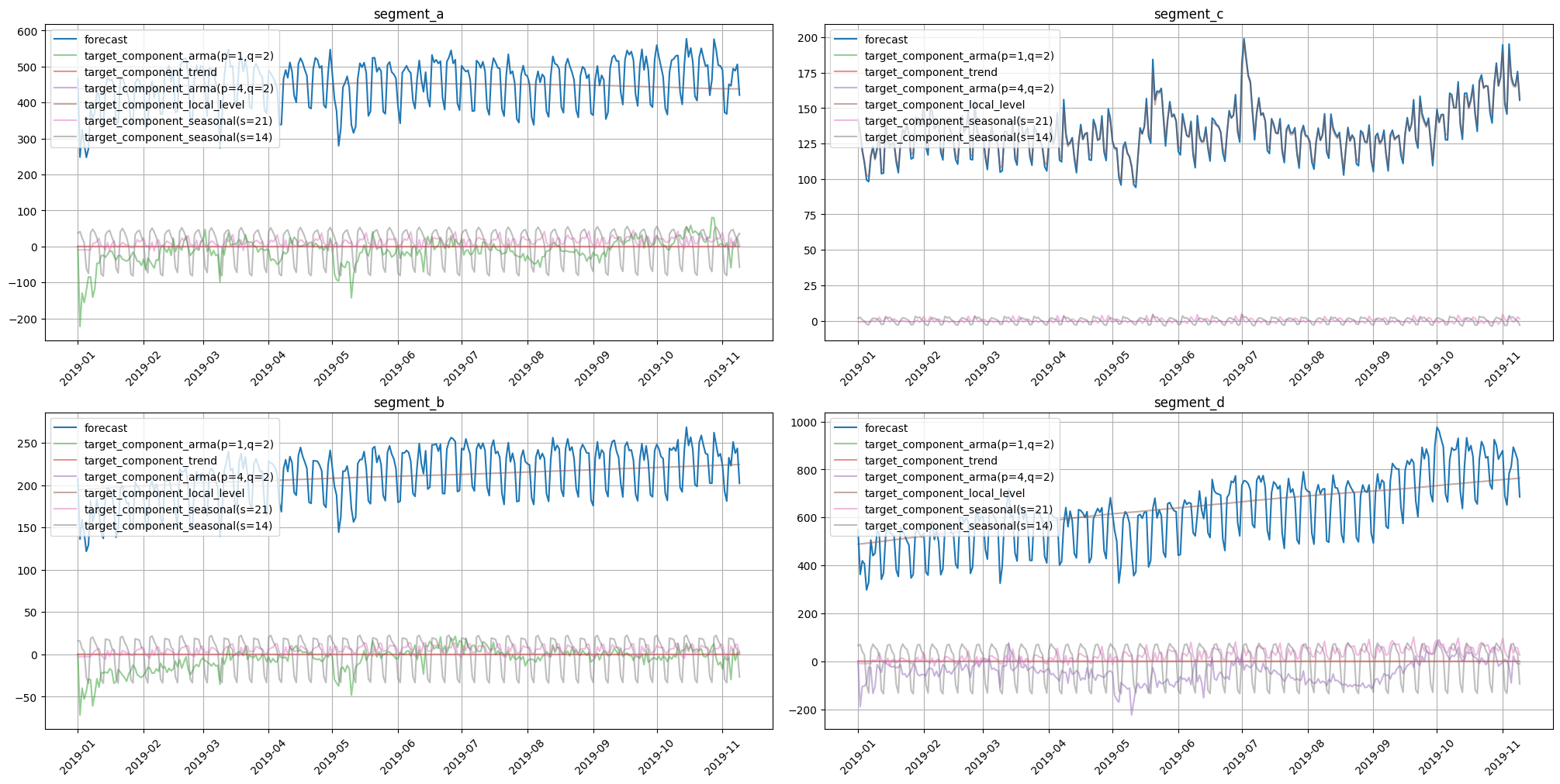
Task: Click the segment_d chart title
Action: click(x=1189, y=402)
